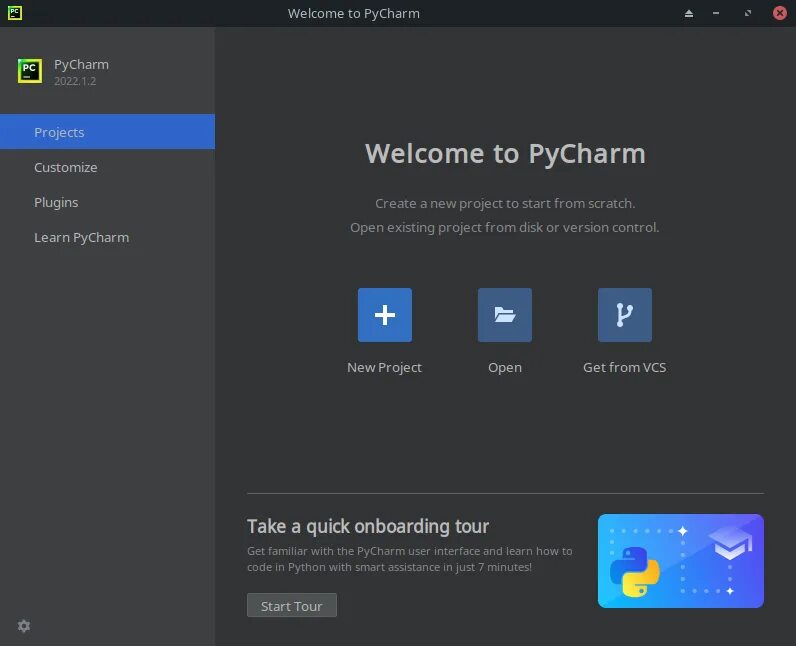Close the Welcome to PyCharm window
The image size is (796, 646).
tap(780, 13)
